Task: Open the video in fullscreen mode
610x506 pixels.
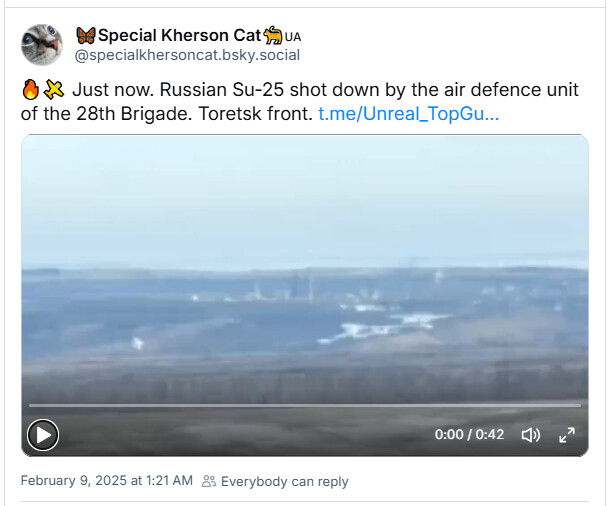Action: pyautogui.click(x=567, y=435)
